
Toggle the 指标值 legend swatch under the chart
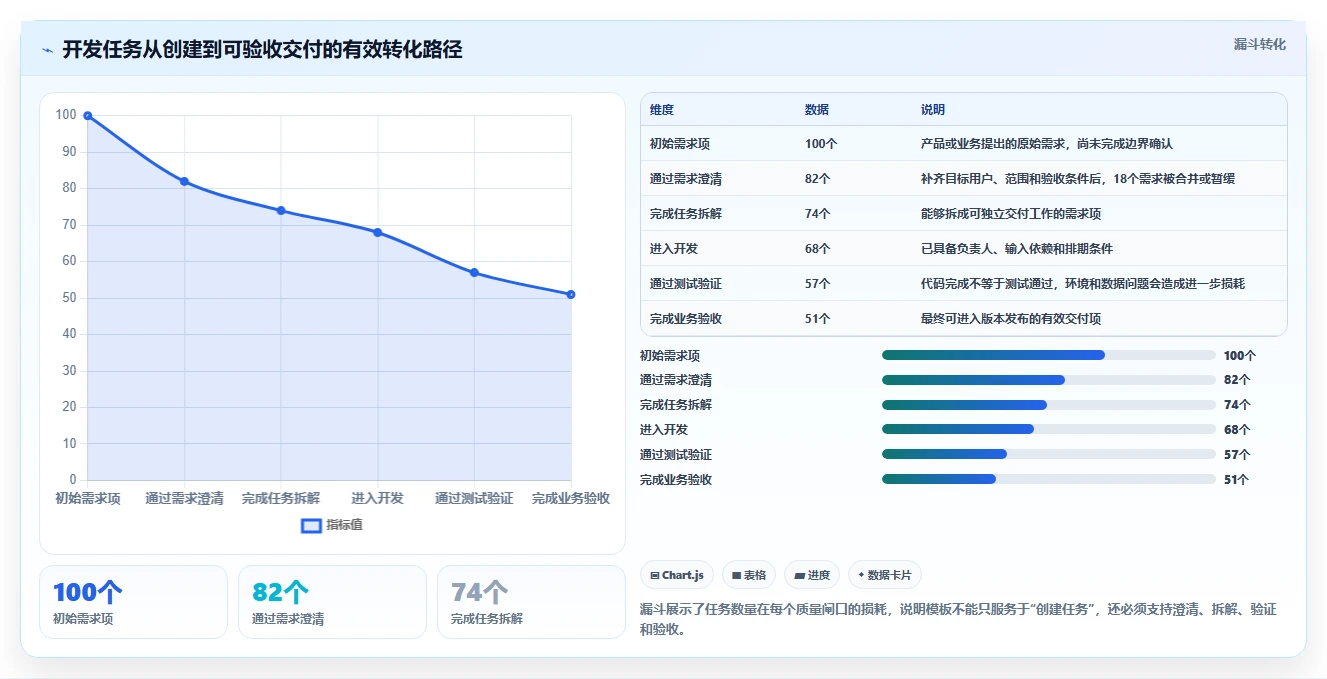click(311, 525)
